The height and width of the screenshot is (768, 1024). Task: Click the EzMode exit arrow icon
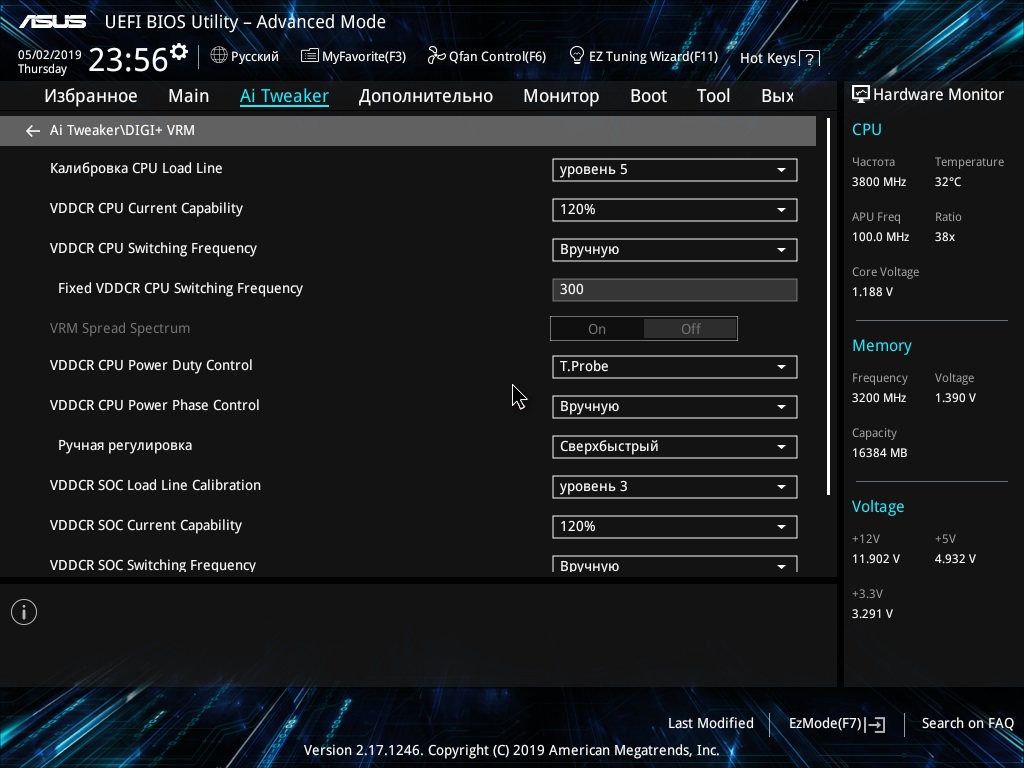[876, 724]
